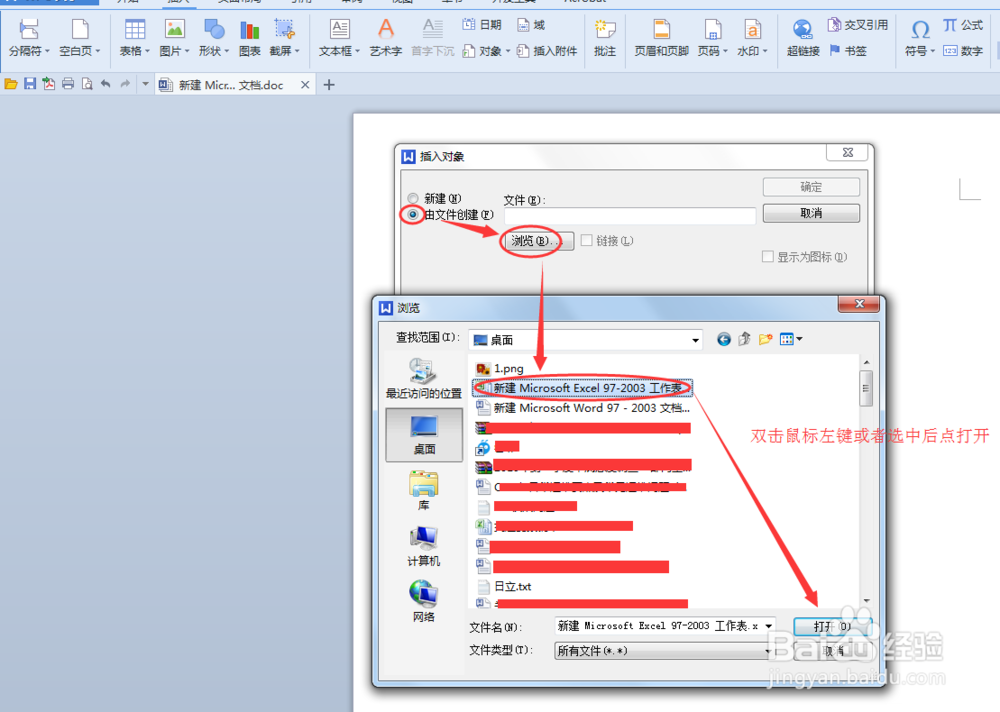Image resolution: width=1000 pixels, height=712 pixels.
Task: Start screen capture (截屏)
Action: 284,37
